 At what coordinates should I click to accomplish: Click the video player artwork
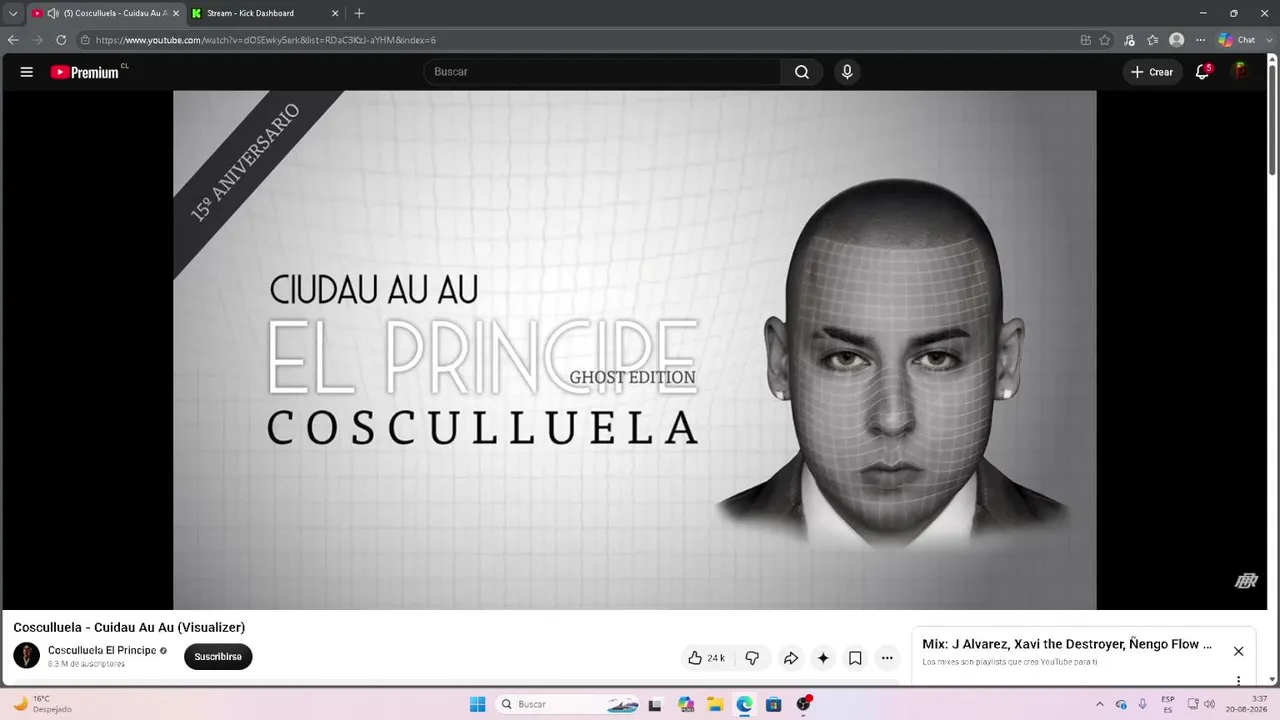[x=635, y=350]
